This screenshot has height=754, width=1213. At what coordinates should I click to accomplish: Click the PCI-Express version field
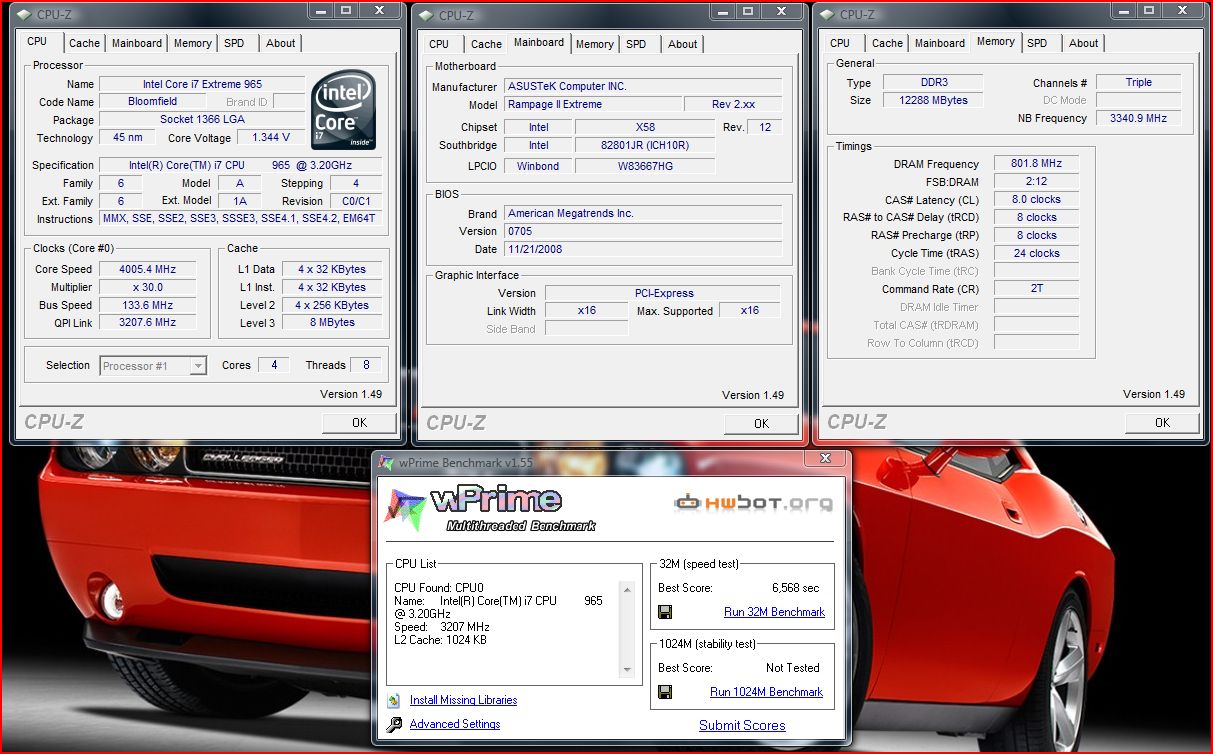tap(663, 293)
